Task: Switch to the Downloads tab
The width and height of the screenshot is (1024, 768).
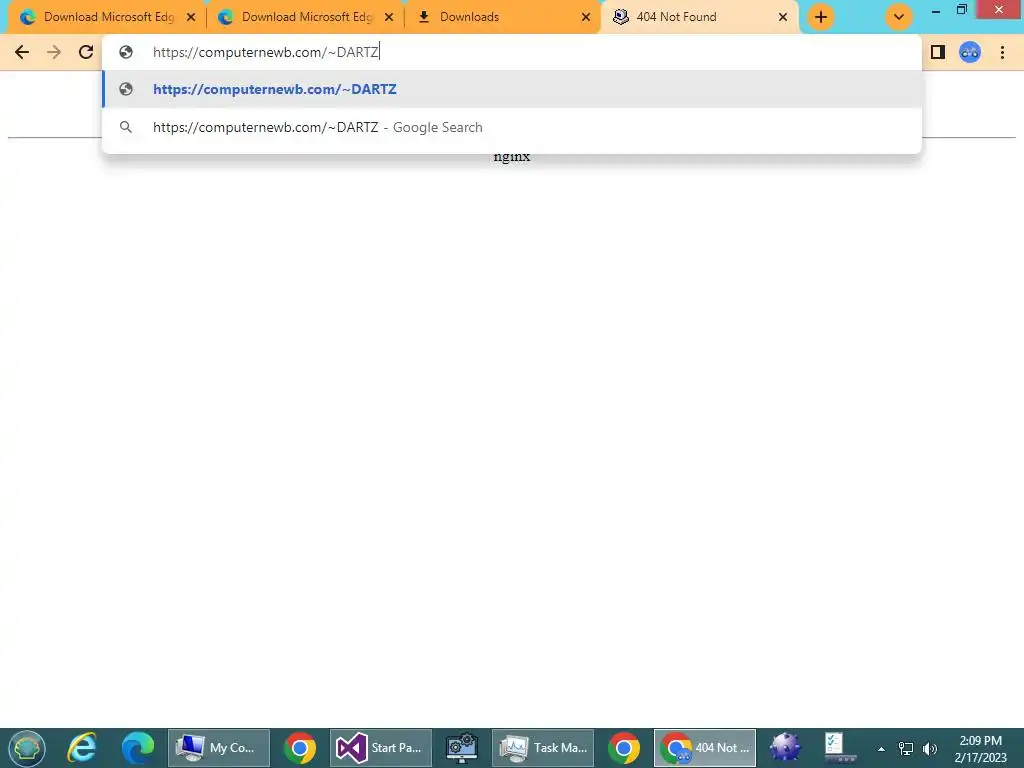Action: pyautogui.click(x=503, y=17)
